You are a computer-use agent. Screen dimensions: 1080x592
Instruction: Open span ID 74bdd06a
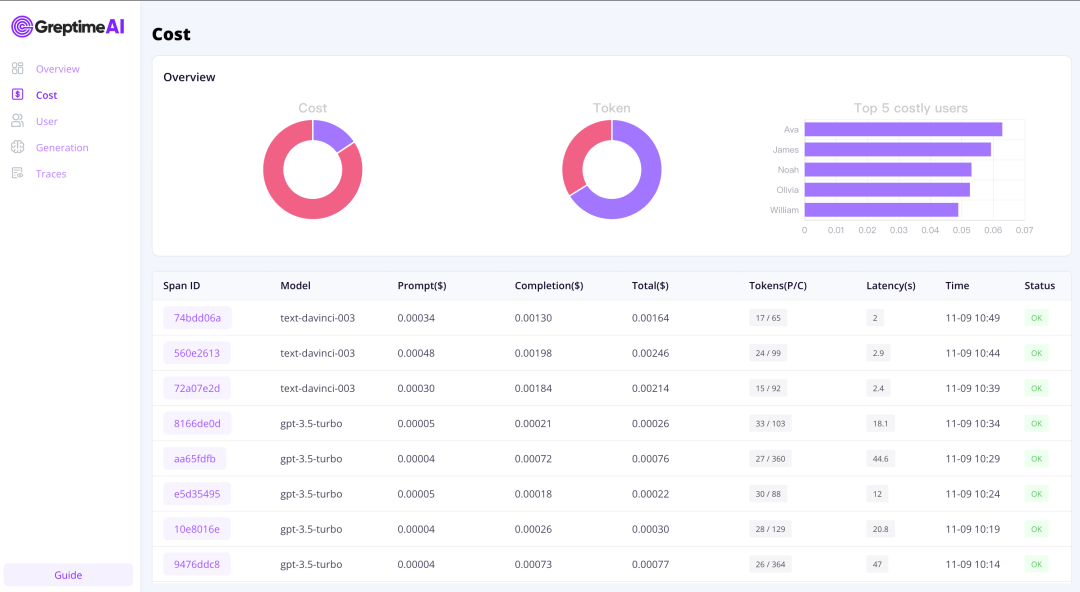click(197, 318)
